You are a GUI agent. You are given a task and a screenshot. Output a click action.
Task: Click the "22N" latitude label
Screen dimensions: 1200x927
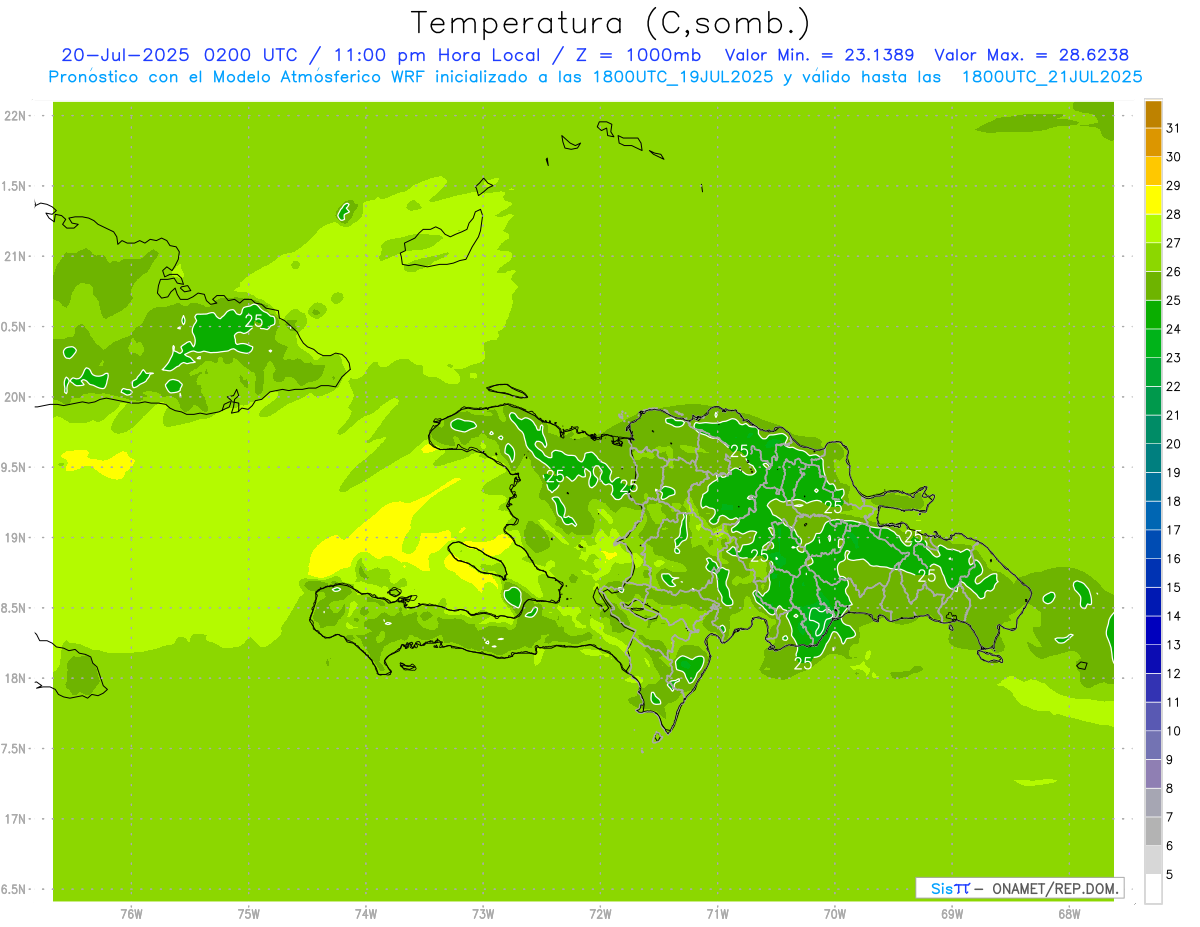pos(16,116)
